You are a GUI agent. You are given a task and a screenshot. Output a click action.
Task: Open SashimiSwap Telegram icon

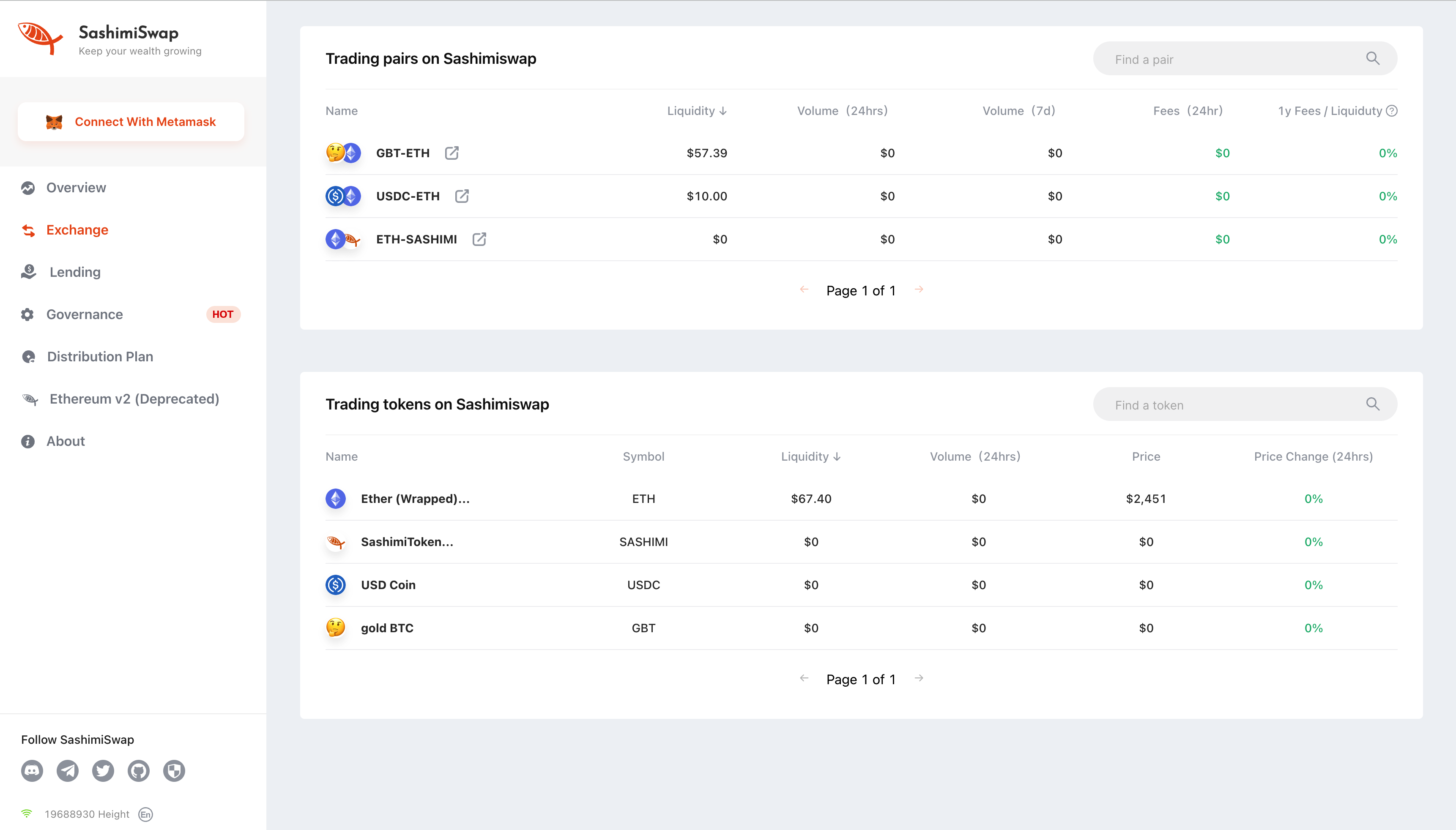coord(67,771)
